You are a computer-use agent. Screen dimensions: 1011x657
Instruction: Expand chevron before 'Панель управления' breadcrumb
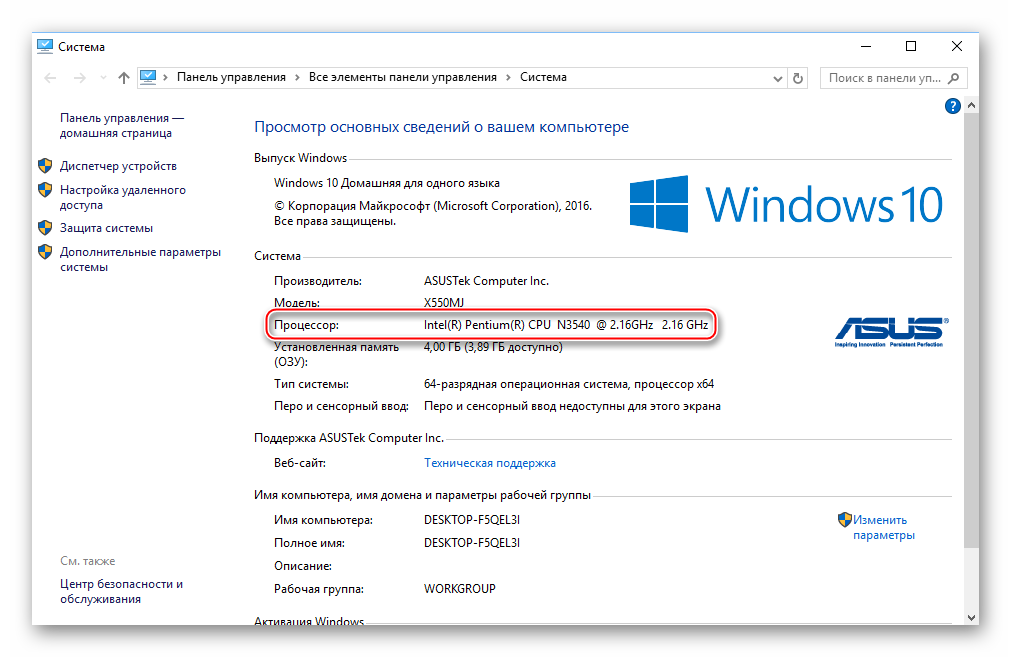(x=165, y=78)
